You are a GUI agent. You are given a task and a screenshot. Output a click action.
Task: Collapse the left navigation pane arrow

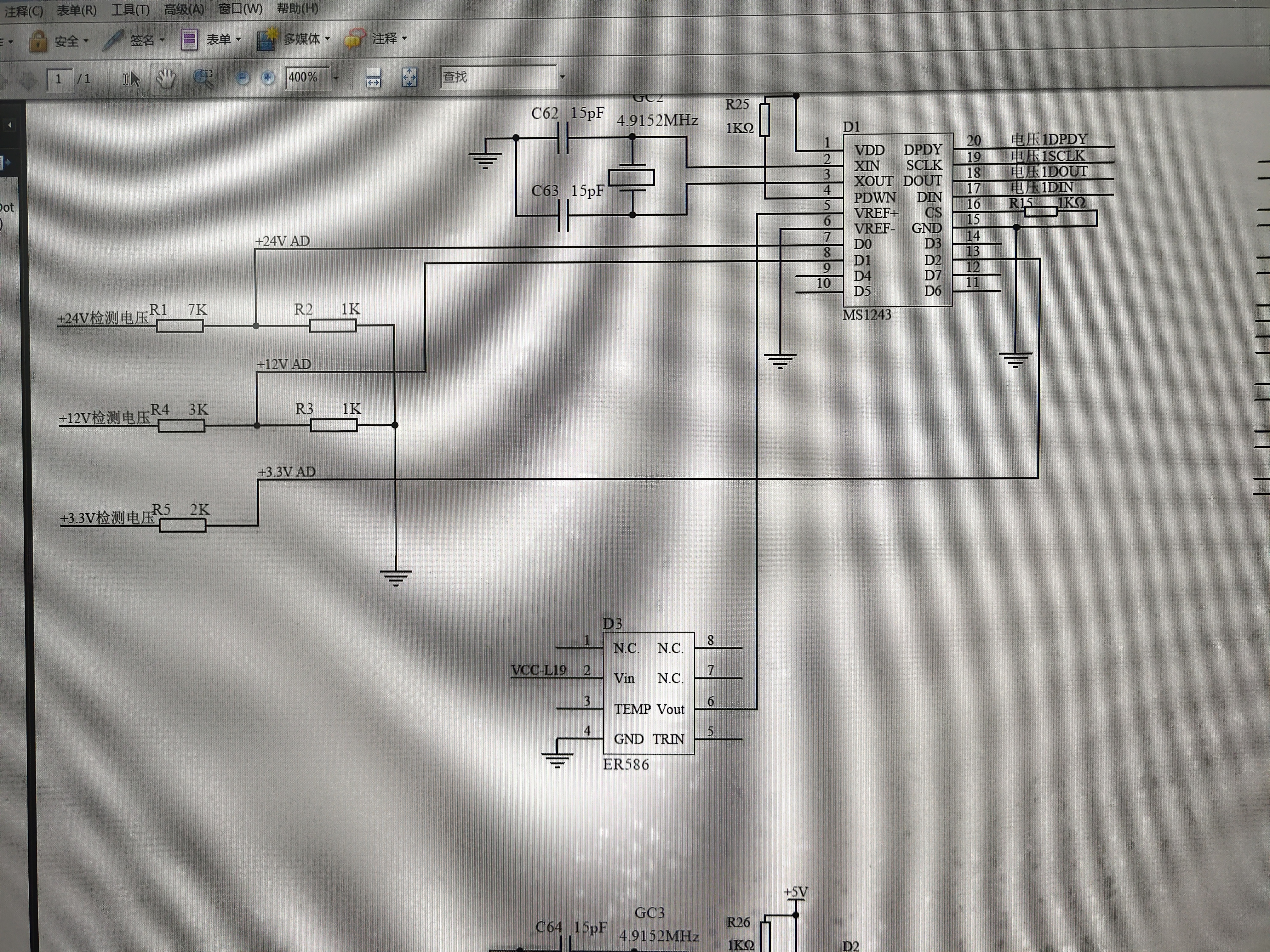click(9, 125)
